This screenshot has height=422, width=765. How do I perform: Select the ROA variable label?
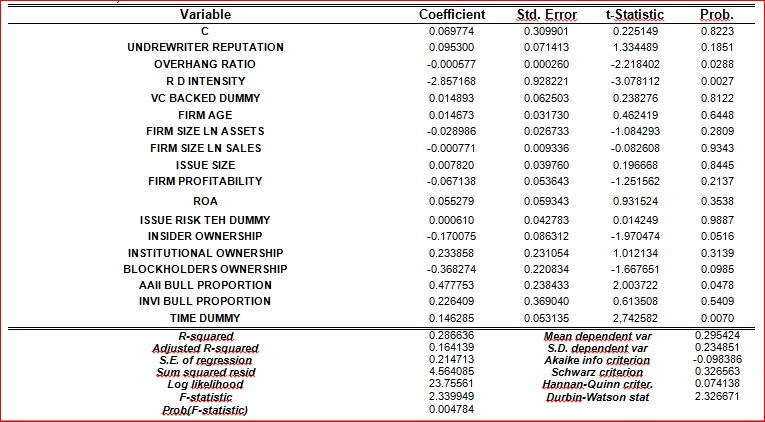click(205, 201)
